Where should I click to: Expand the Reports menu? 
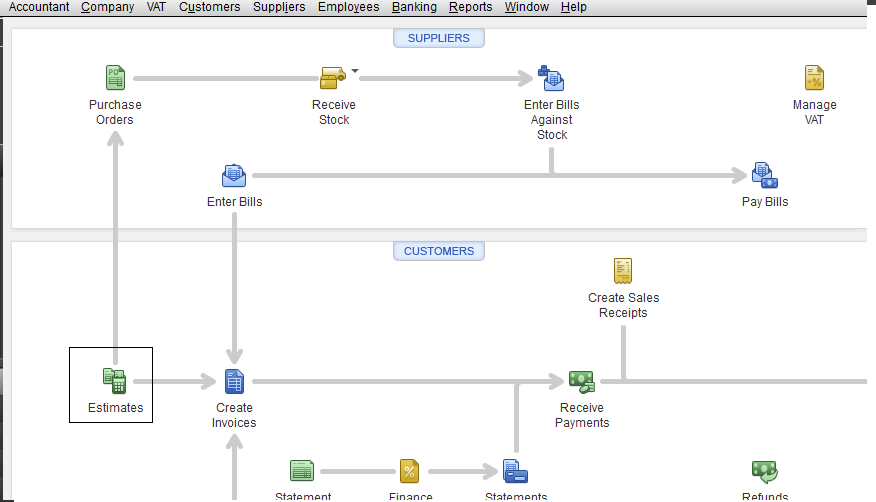tap(470, 7)
